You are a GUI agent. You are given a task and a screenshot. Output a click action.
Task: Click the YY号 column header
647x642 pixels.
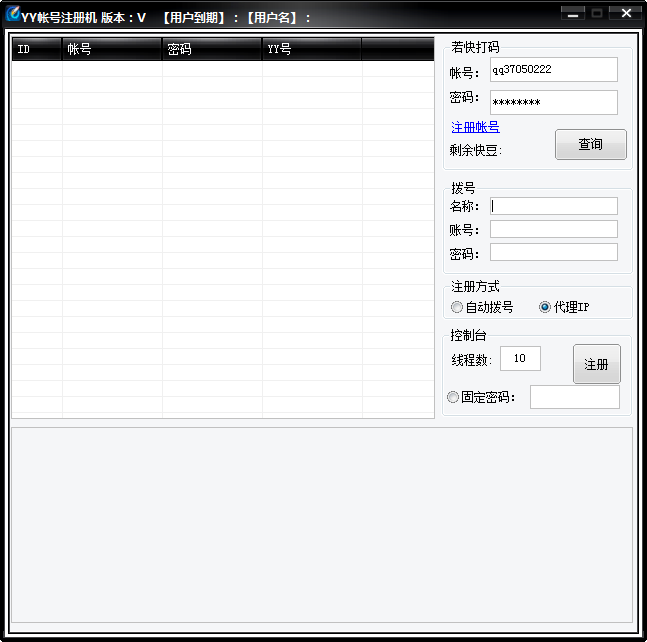tap(311, 49)
